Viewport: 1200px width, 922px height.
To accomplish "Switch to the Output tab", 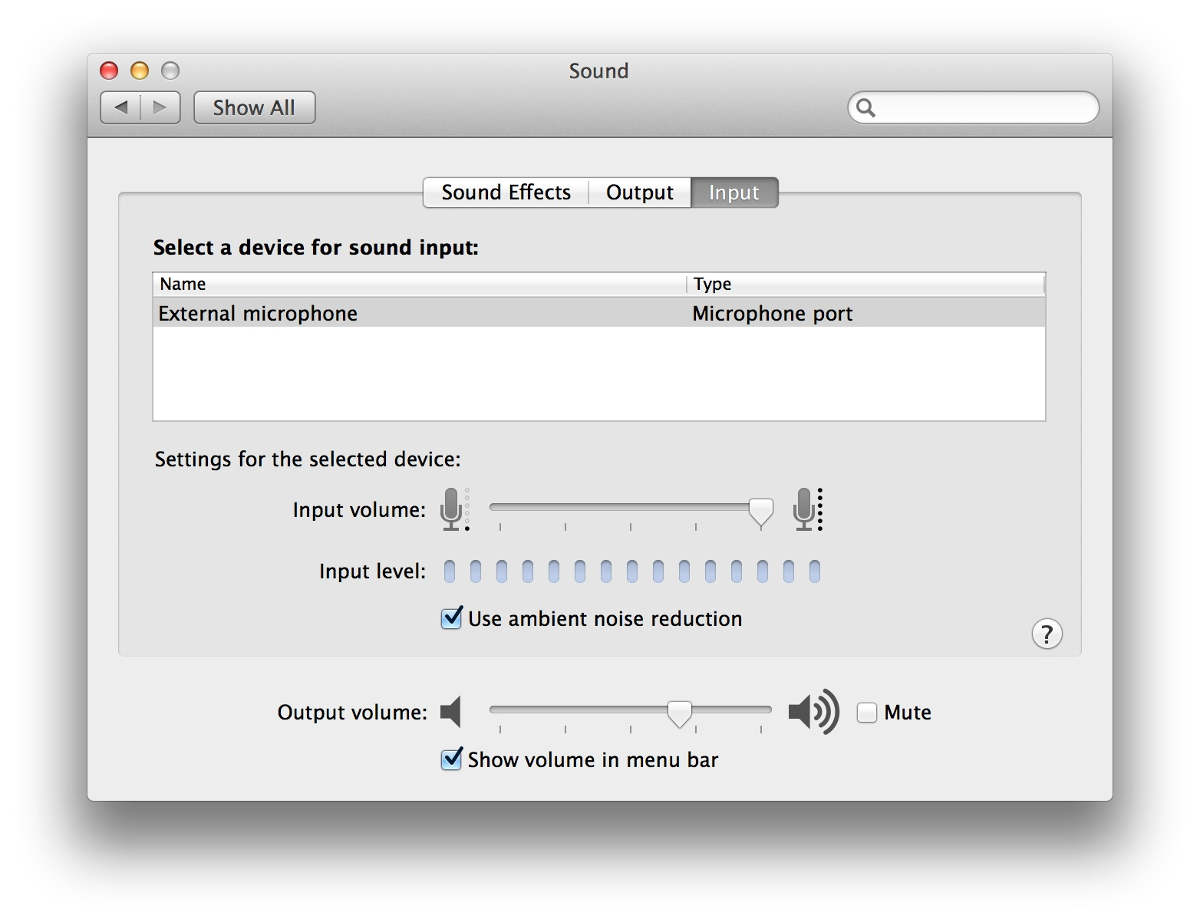I will (x=640, y=193).
